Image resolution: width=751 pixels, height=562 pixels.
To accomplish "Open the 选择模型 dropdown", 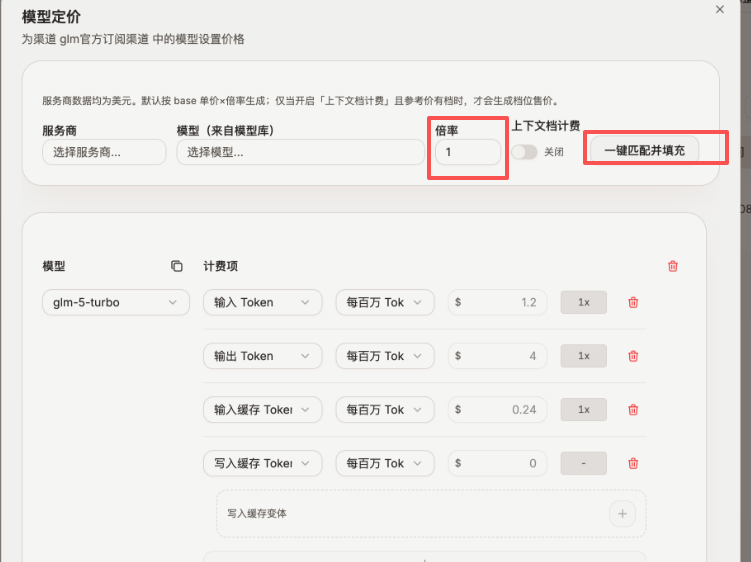I will pyautogui.click(x=300, y=152).
